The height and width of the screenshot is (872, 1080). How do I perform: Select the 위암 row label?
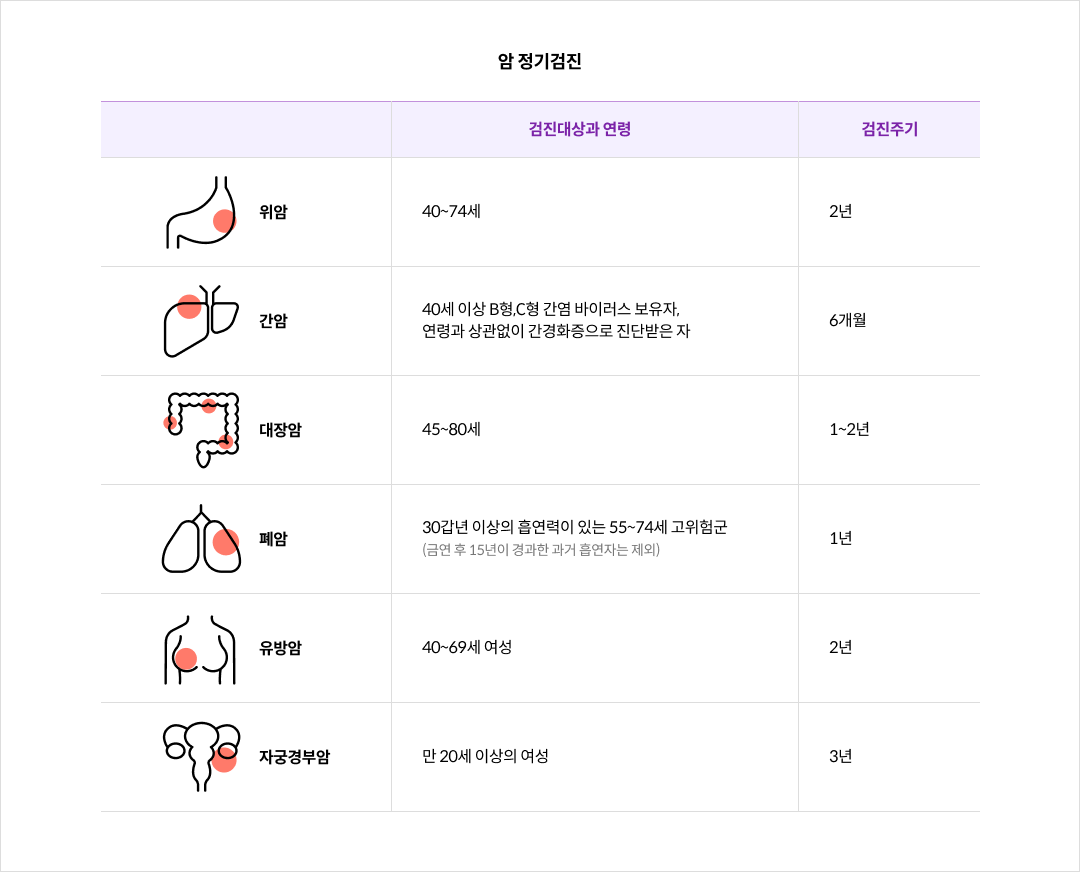tap(273, 212)
